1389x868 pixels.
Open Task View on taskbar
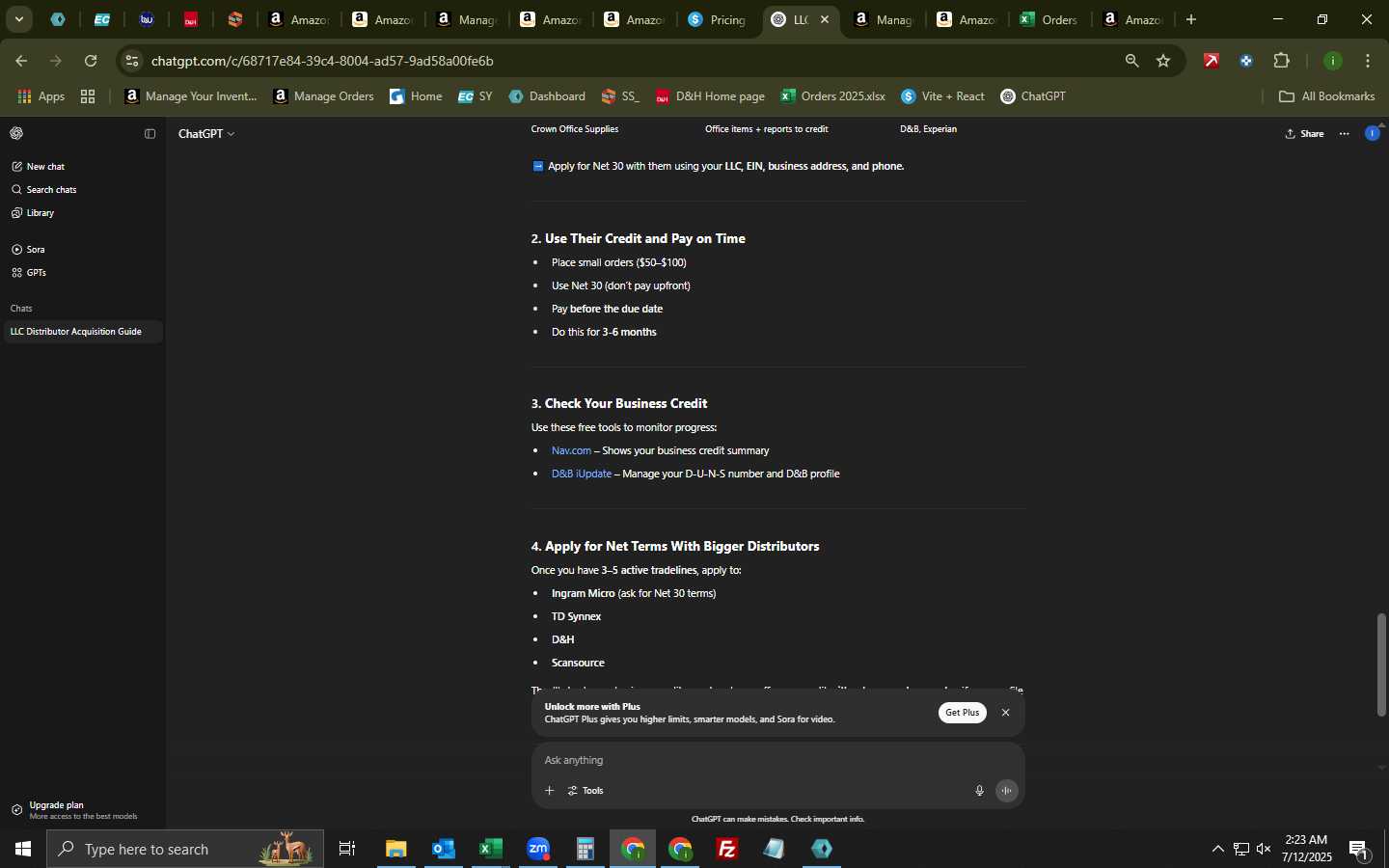(347, 849)
